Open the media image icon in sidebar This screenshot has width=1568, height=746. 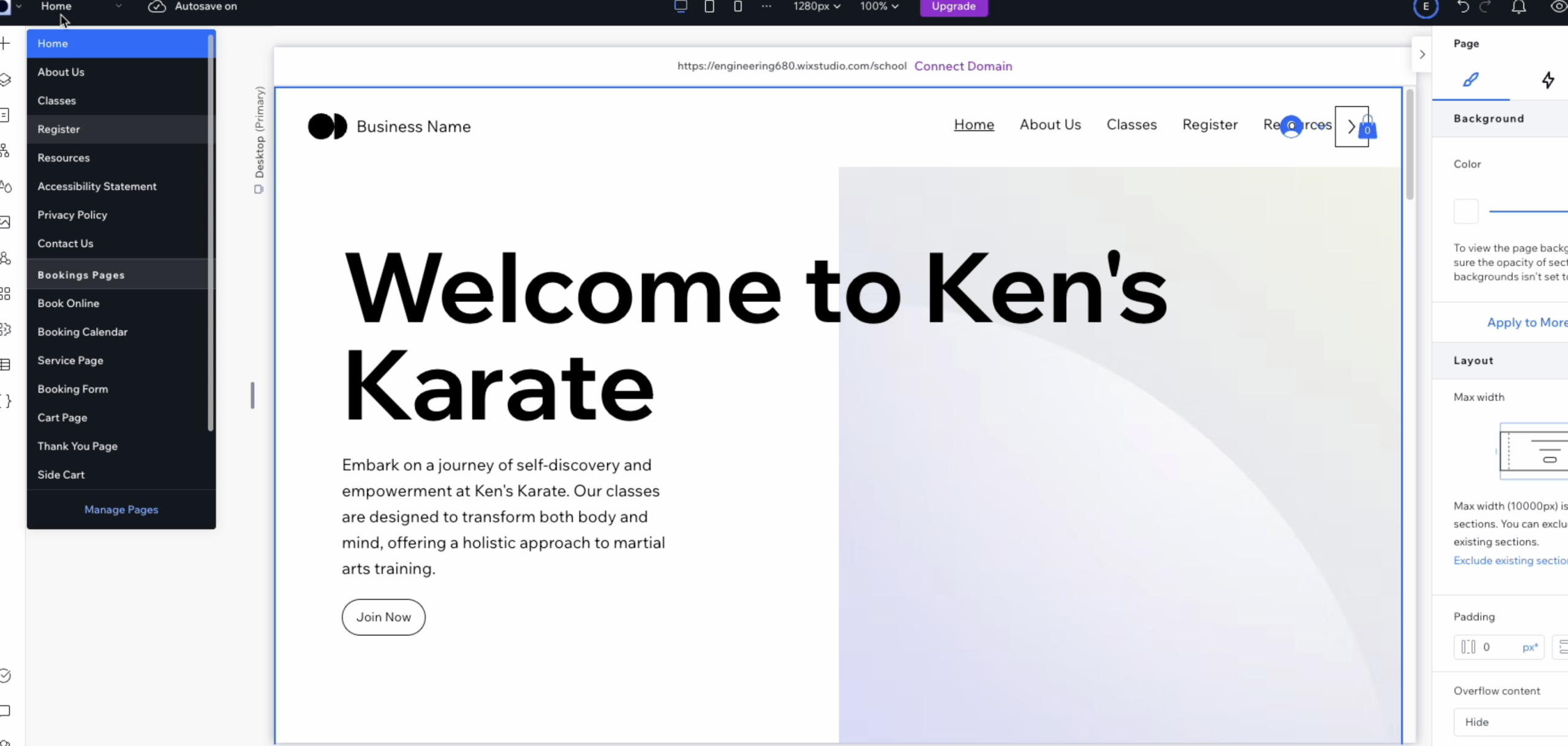(x=5, y=222)
